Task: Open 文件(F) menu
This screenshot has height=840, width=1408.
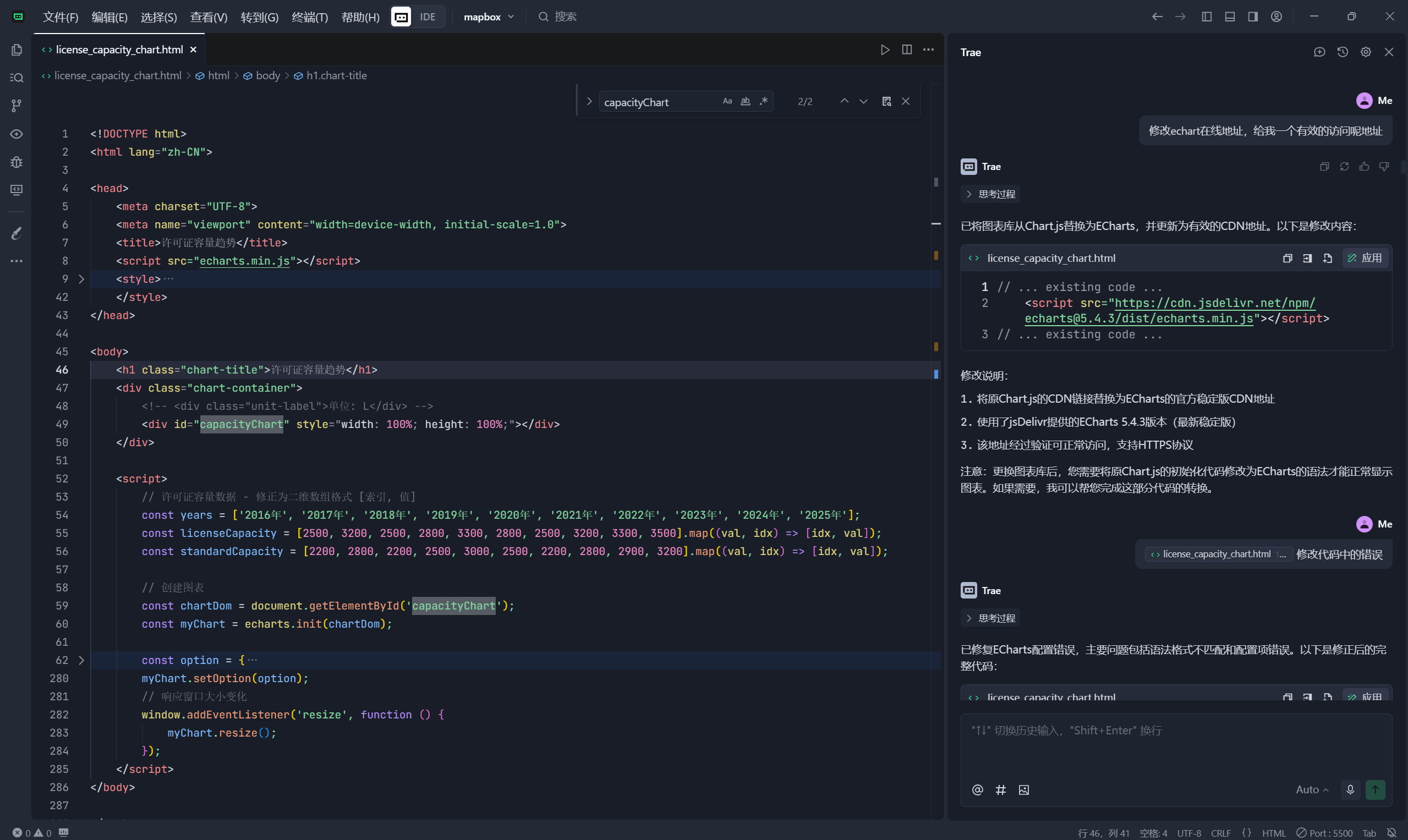Action: pyautogui.click(x=61, y=17)
